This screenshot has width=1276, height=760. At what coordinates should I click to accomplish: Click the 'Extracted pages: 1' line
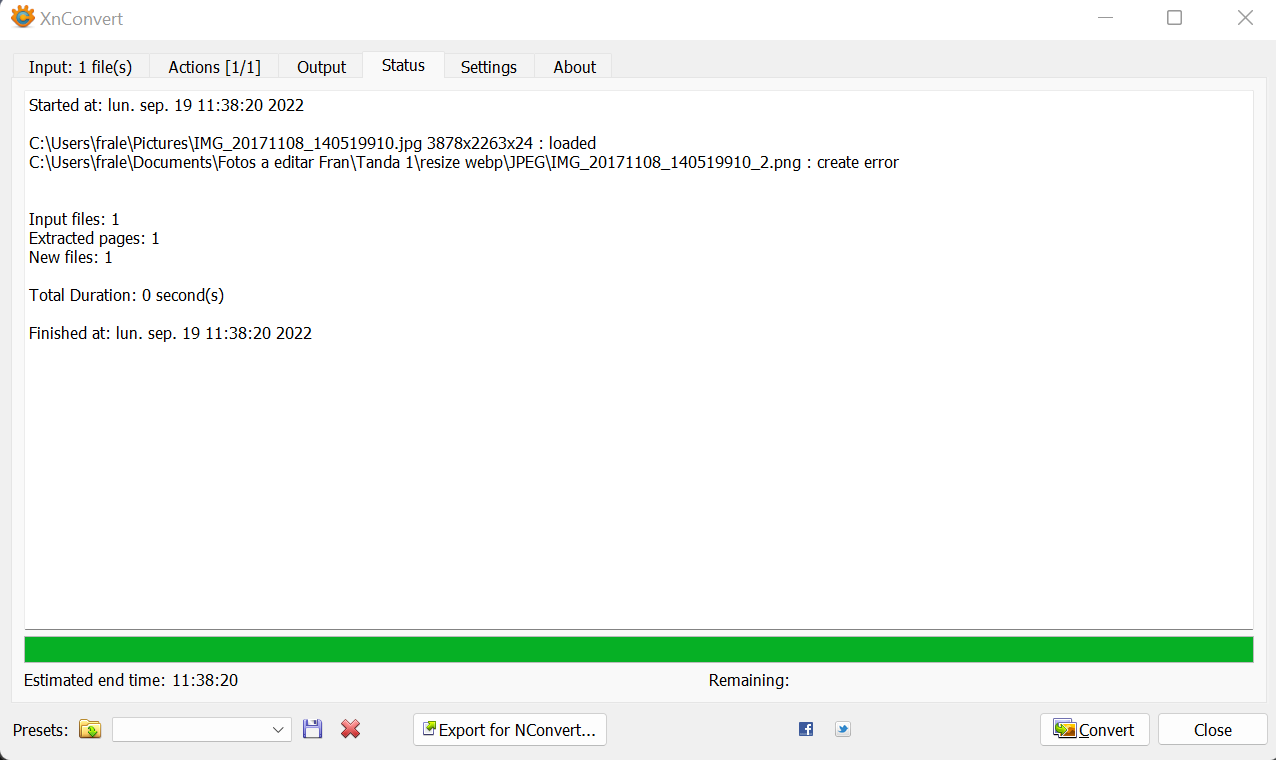[x=94, y=238]
